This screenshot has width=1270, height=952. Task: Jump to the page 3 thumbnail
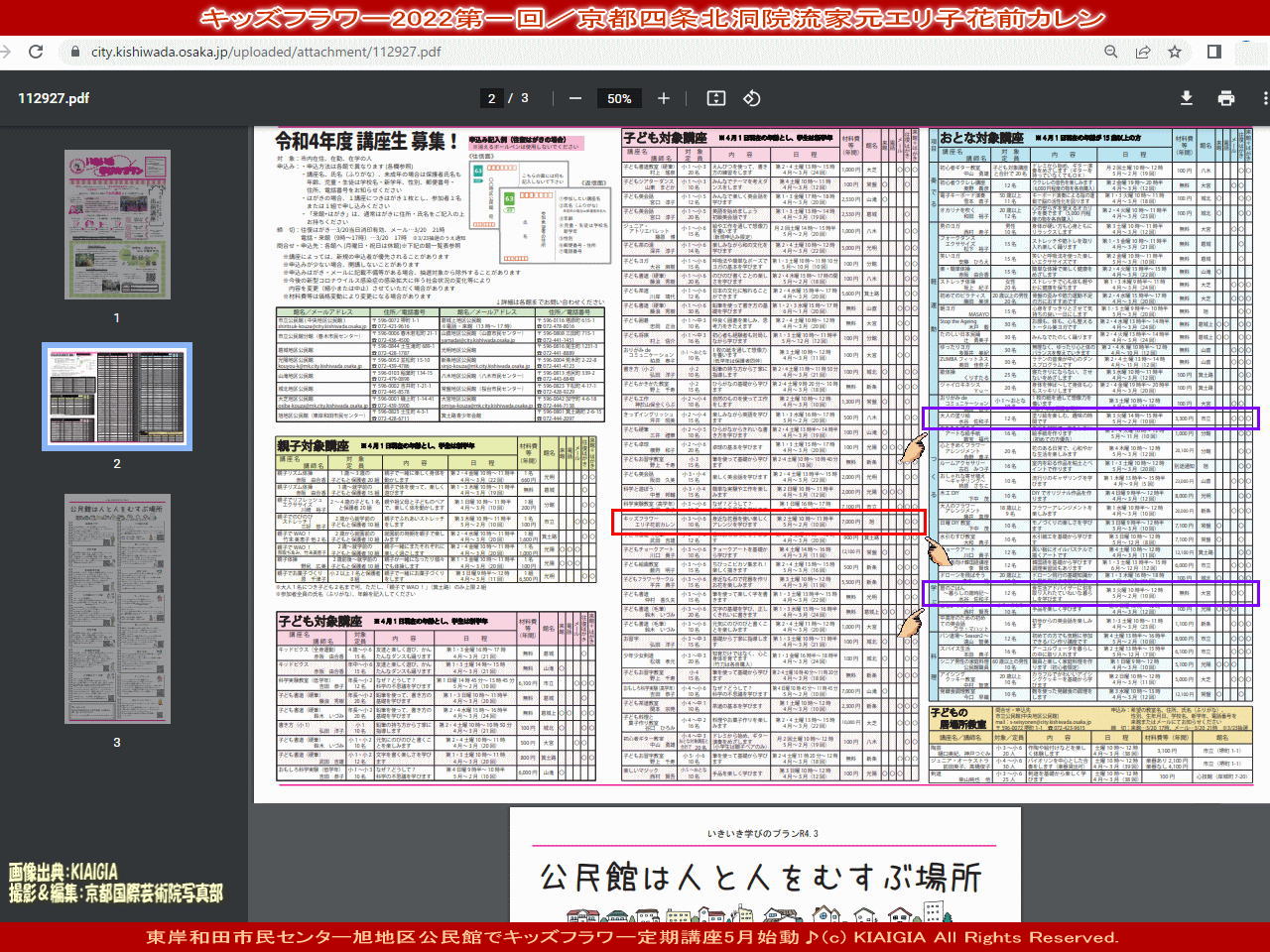(117, 609)
